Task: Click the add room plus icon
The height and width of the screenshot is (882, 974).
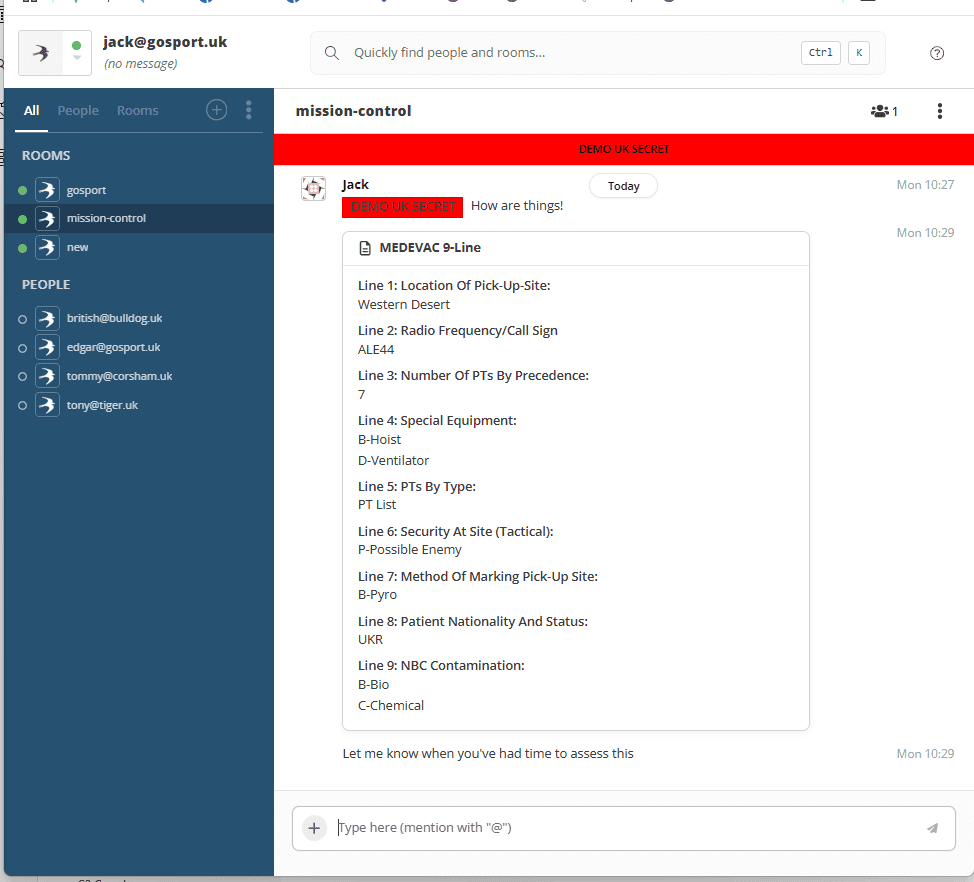Action: [217, 110]
